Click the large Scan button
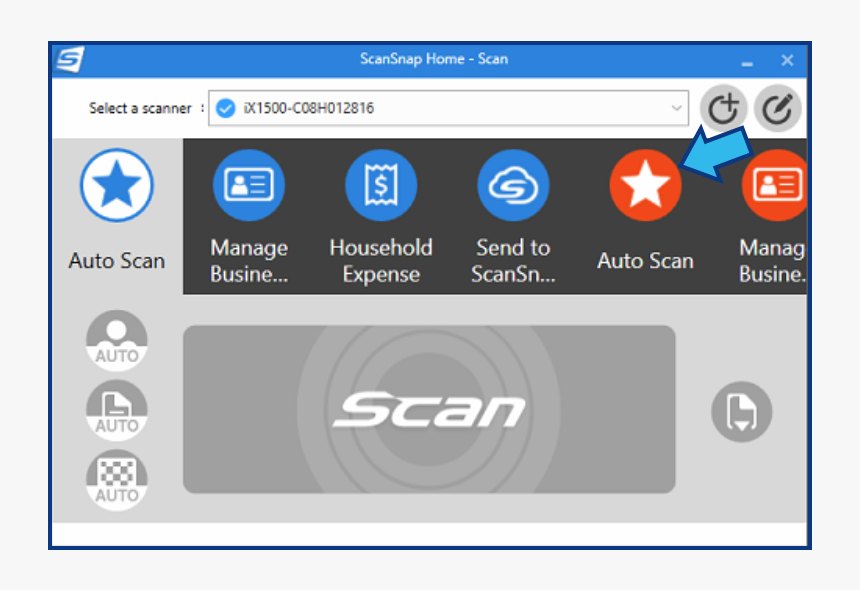 tap(429, 409)
